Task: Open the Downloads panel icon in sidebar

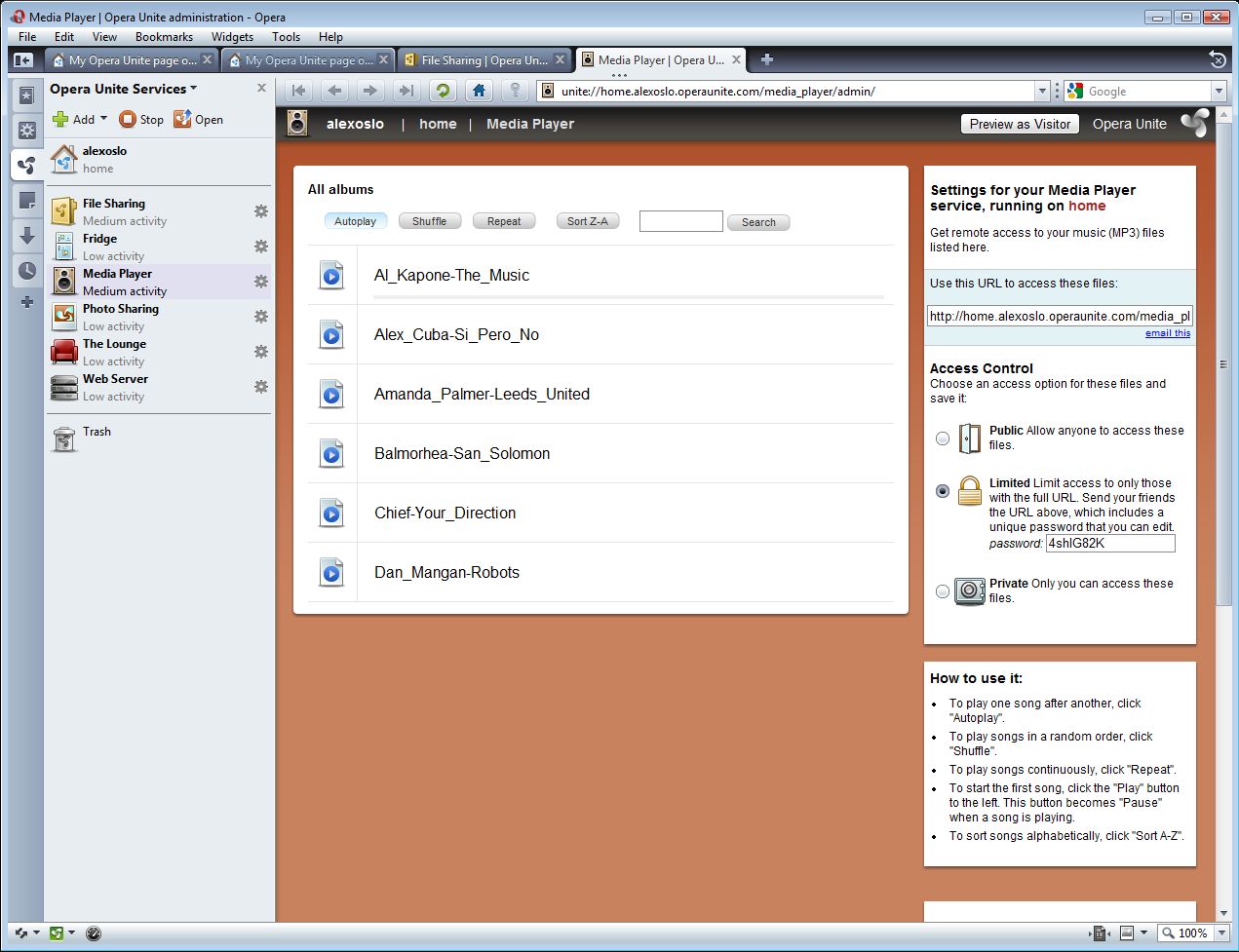Action: [x=27, y=236]
